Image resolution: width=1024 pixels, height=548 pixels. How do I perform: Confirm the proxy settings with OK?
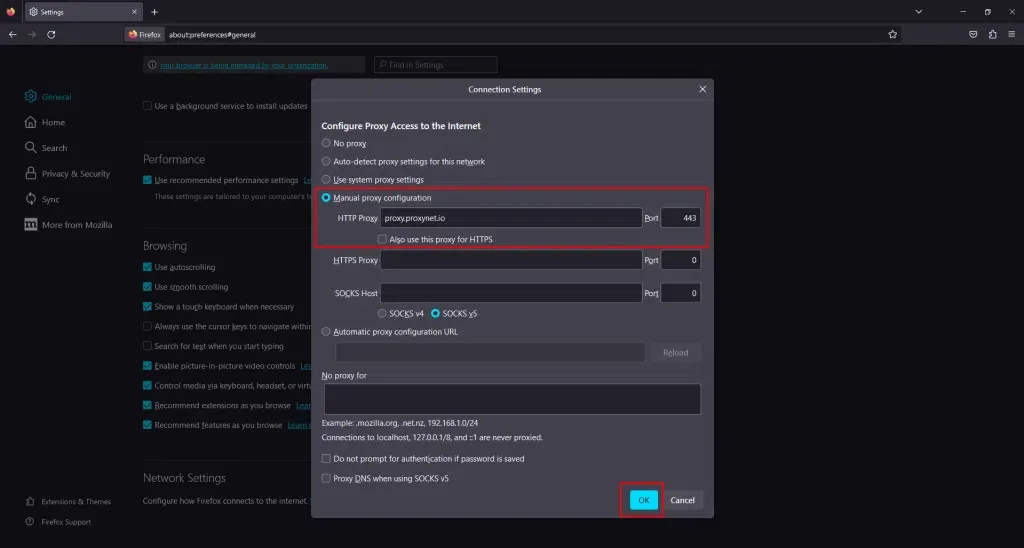pos(643,500)
